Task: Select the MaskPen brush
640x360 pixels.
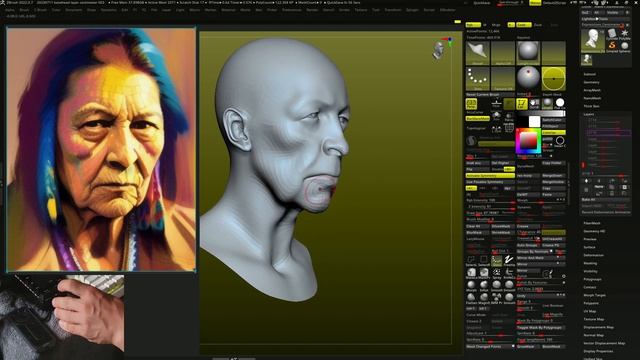Action: pos(484,273)
